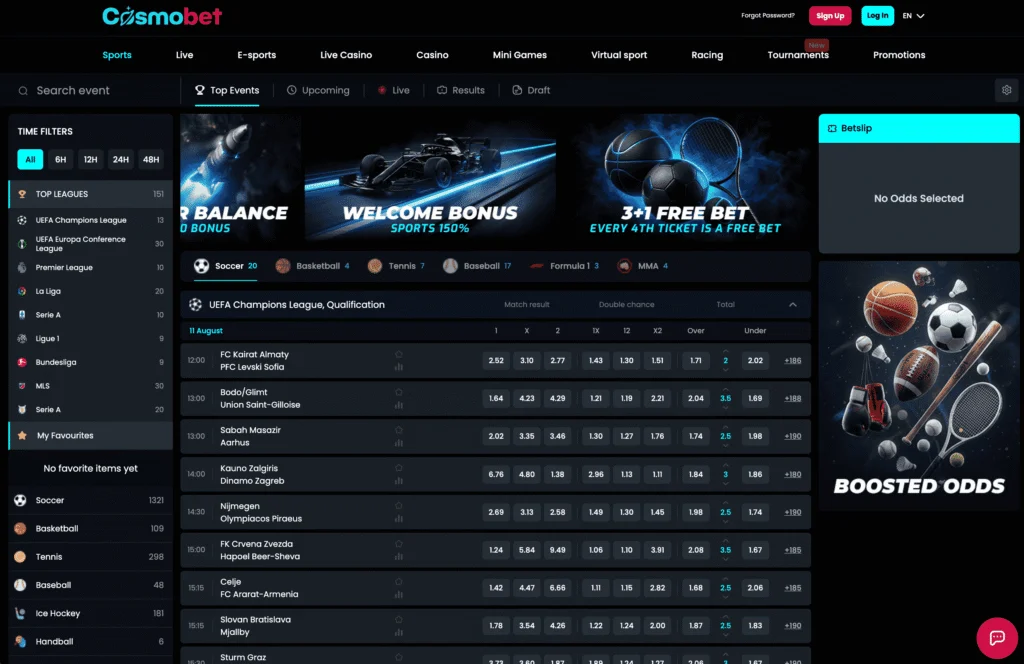Screen dimensions: 1024x664
Task: Click the Formula 1 car icon
Action: tap(537, 266)
